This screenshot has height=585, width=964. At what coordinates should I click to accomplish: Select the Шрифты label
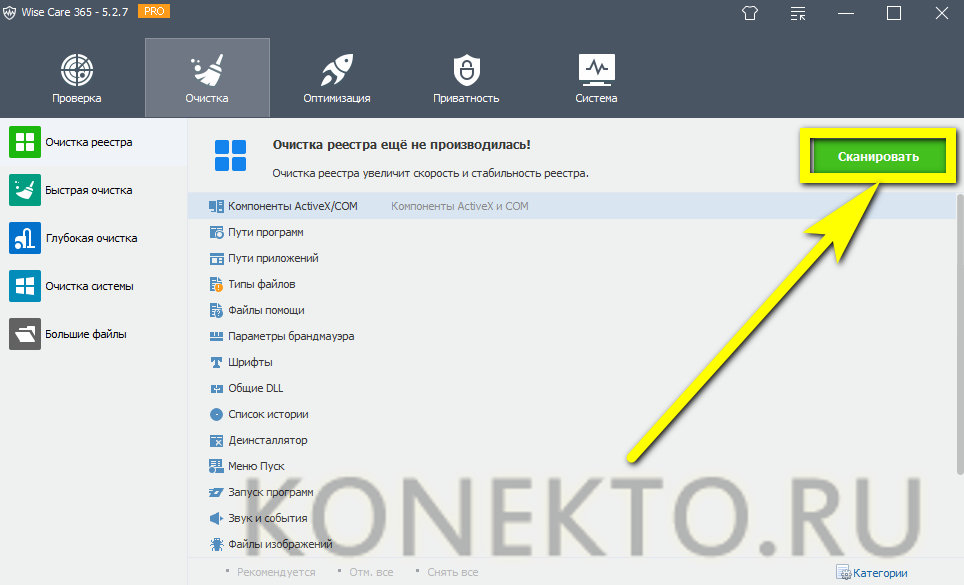click(250, 362)
